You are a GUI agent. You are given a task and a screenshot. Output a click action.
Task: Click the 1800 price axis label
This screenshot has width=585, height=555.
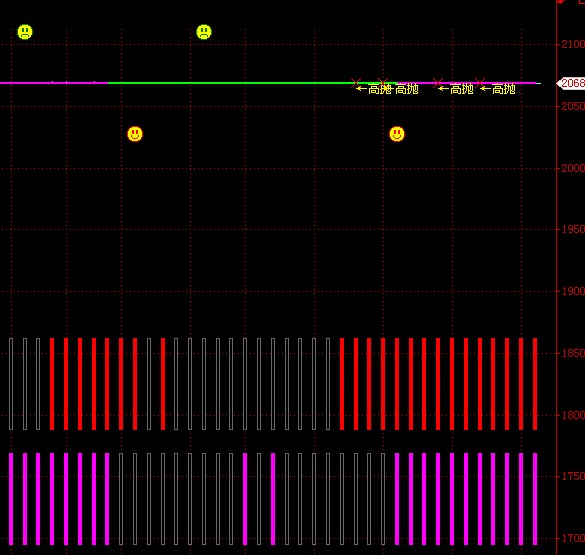pyautogui.click(x=573, y=415)
